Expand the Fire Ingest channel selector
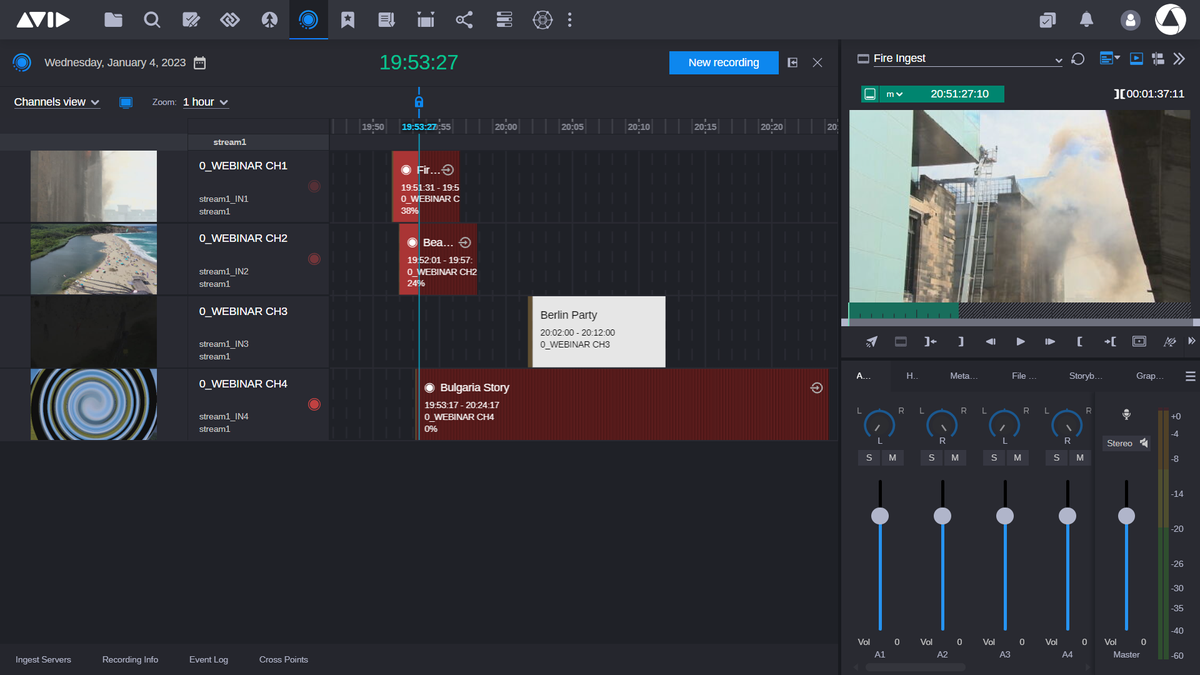This screenshot has width=1200, height=675. 1060,58
